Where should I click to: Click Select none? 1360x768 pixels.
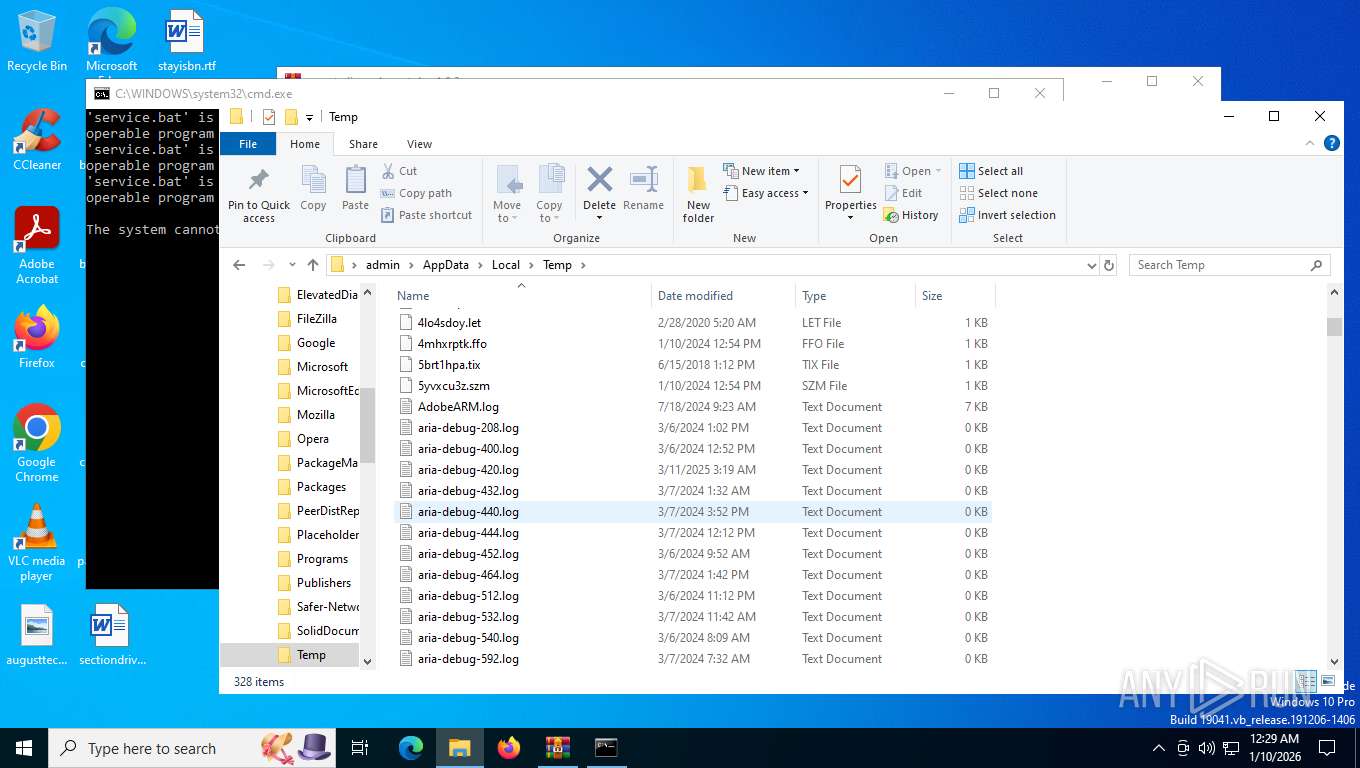coord(998,193)
